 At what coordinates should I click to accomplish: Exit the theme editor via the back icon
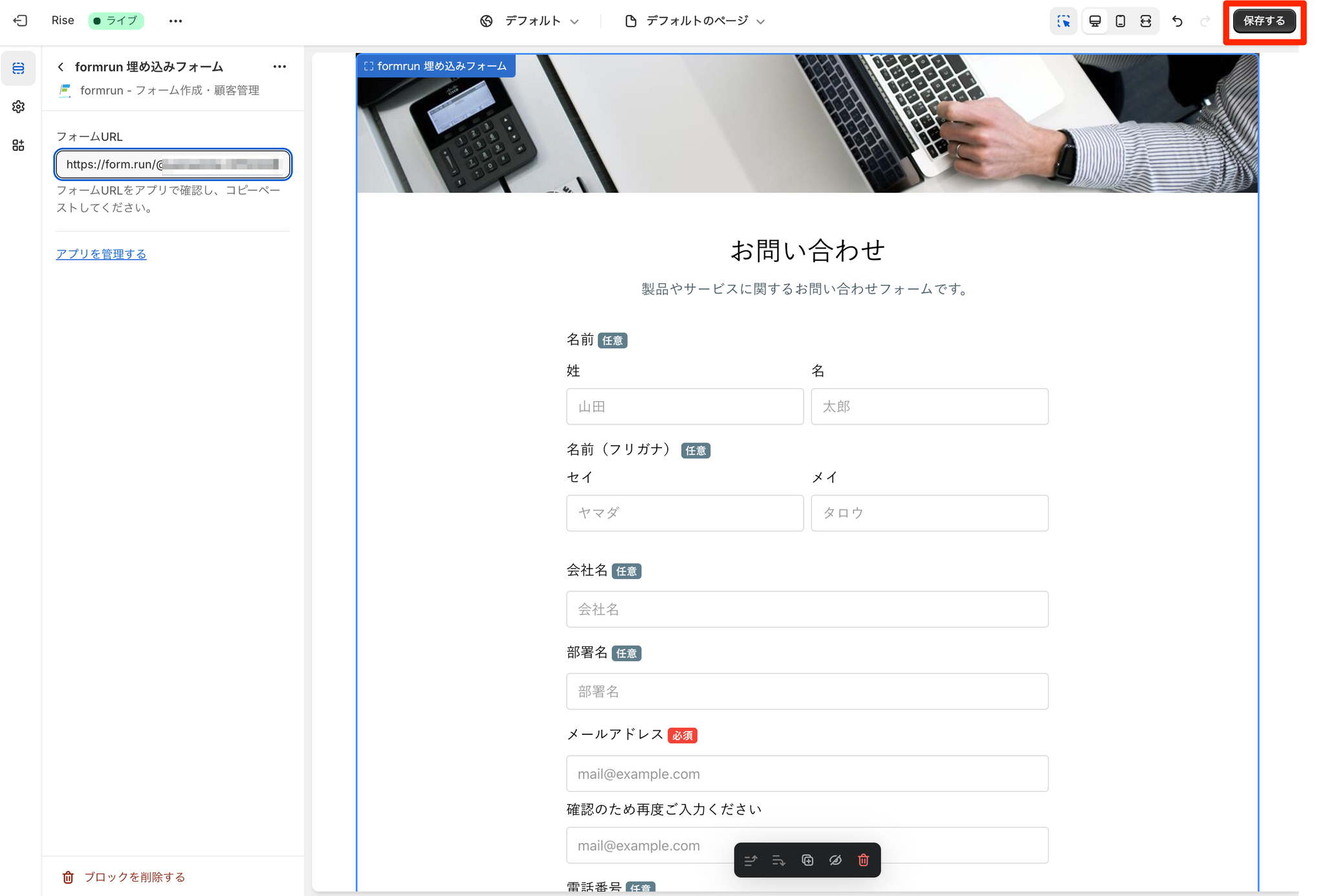click(x=20, y=21)
